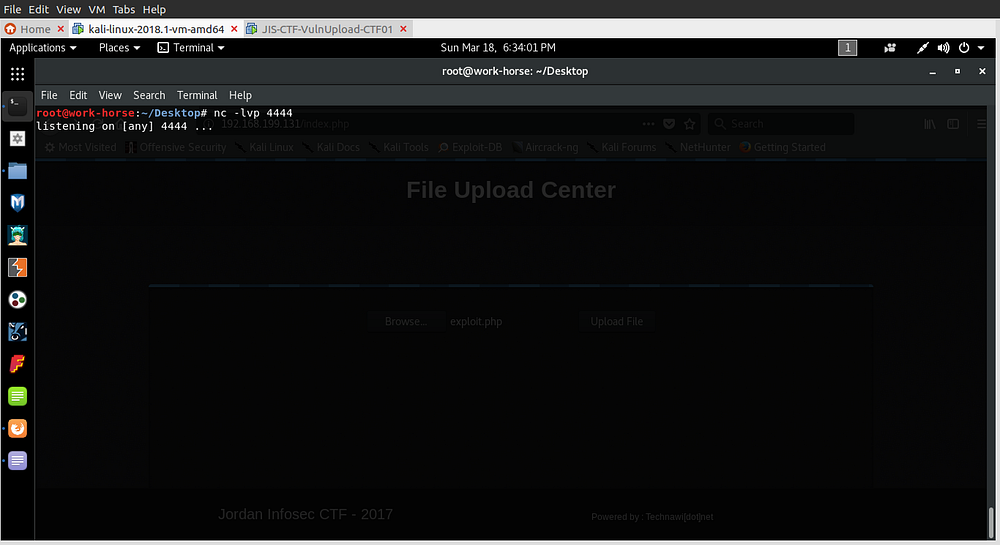Click the workspace indicator number 1
This screenshot has width=1000, height=545.
(x=847, y=48)
